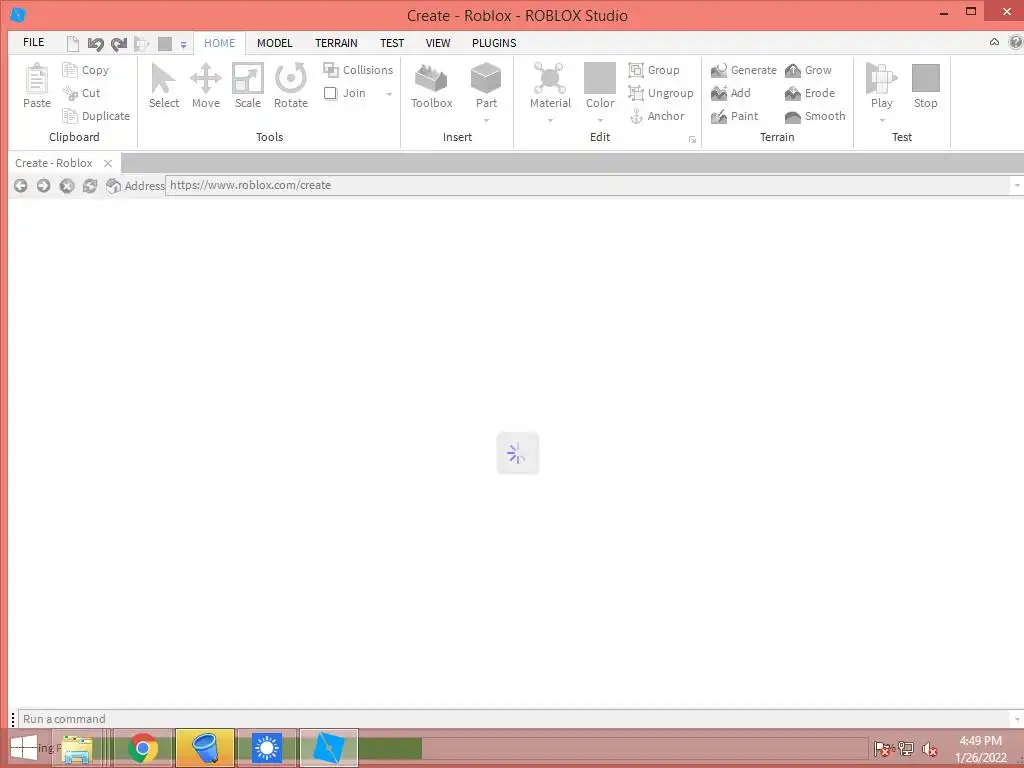
Task: Choose the Scale tool
Action: (x=248, y=86)
